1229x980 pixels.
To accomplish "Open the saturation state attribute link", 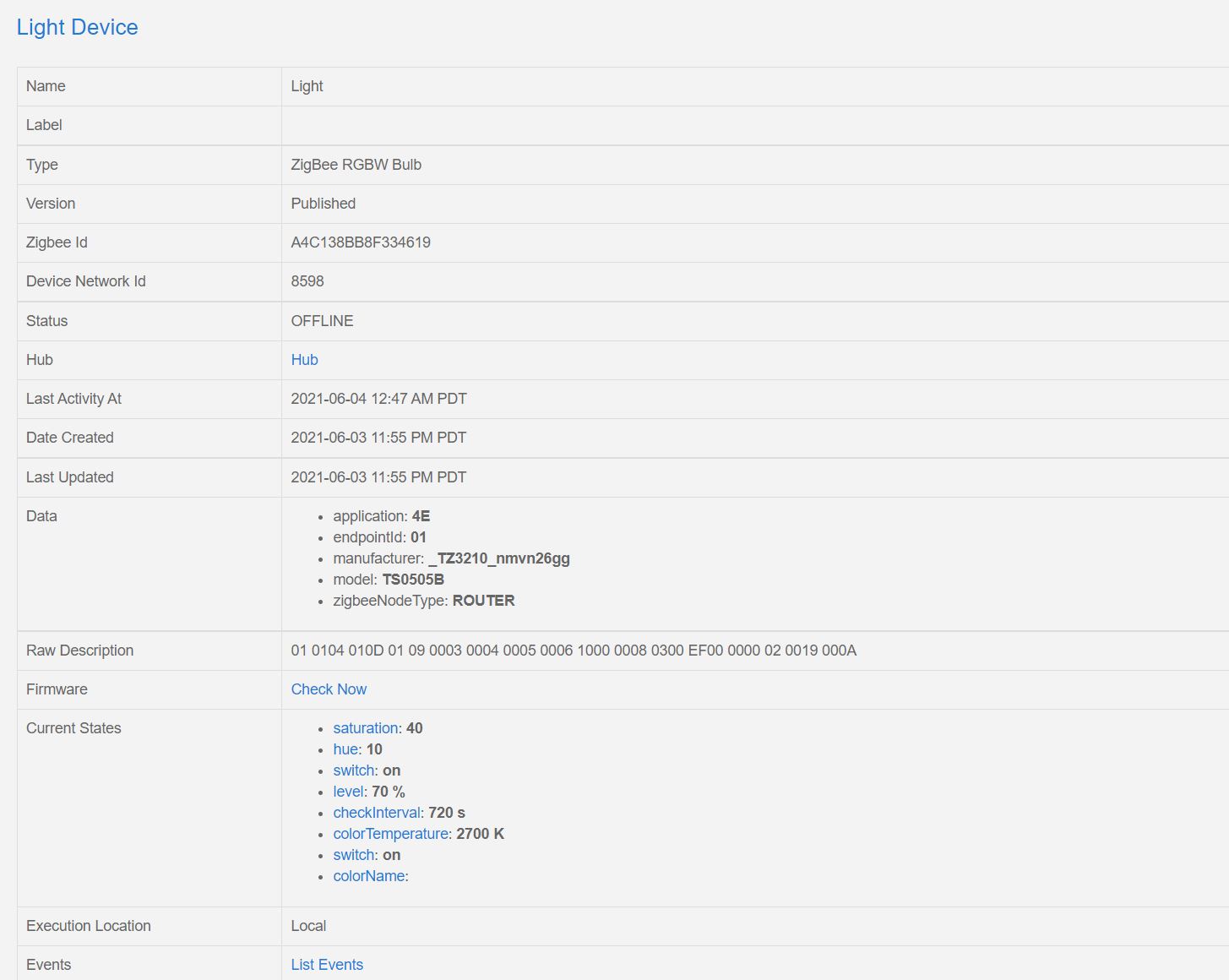I will (x=365, y=727).
